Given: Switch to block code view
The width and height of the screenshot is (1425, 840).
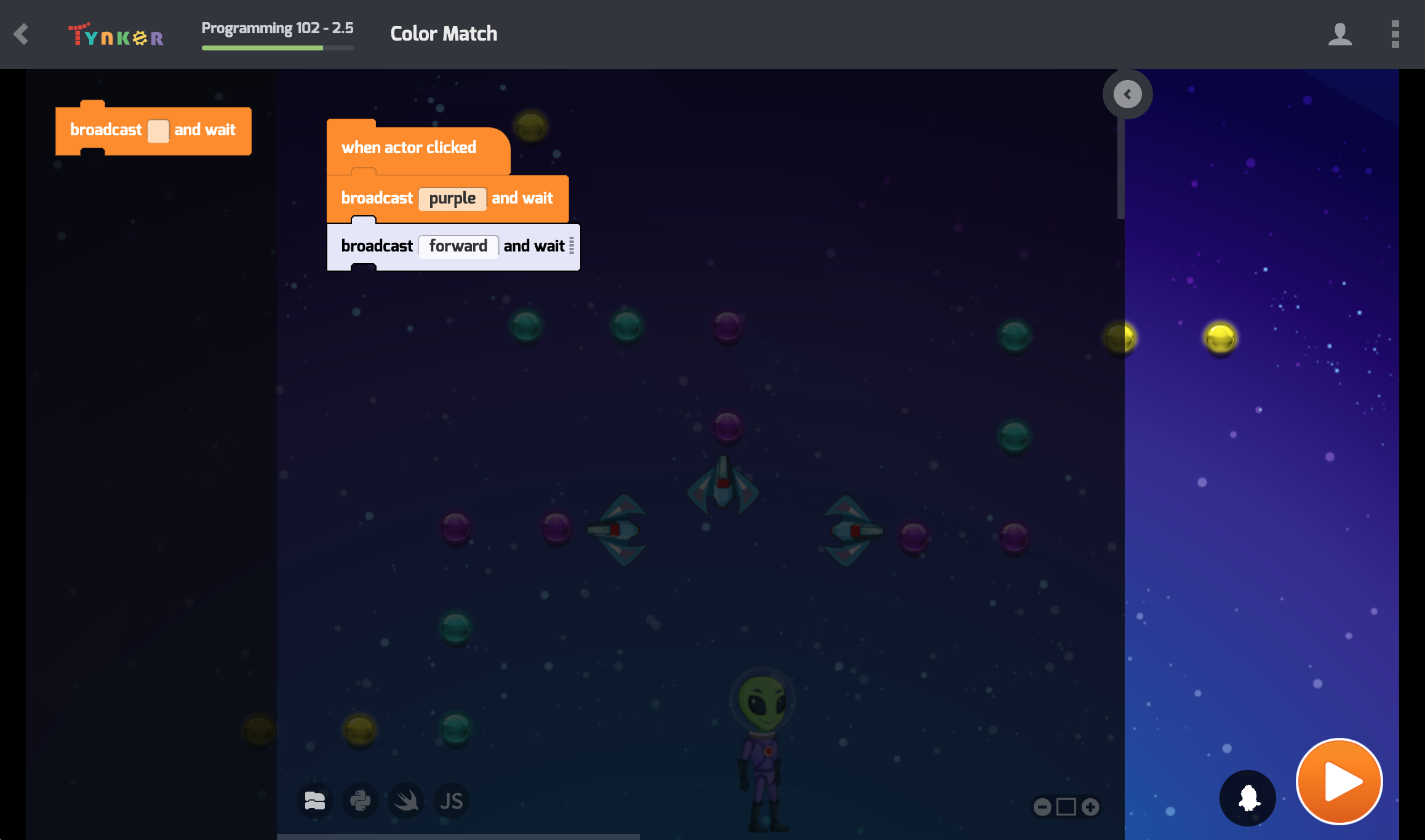Looking at the screenshot, I should (x=315, y=801).
